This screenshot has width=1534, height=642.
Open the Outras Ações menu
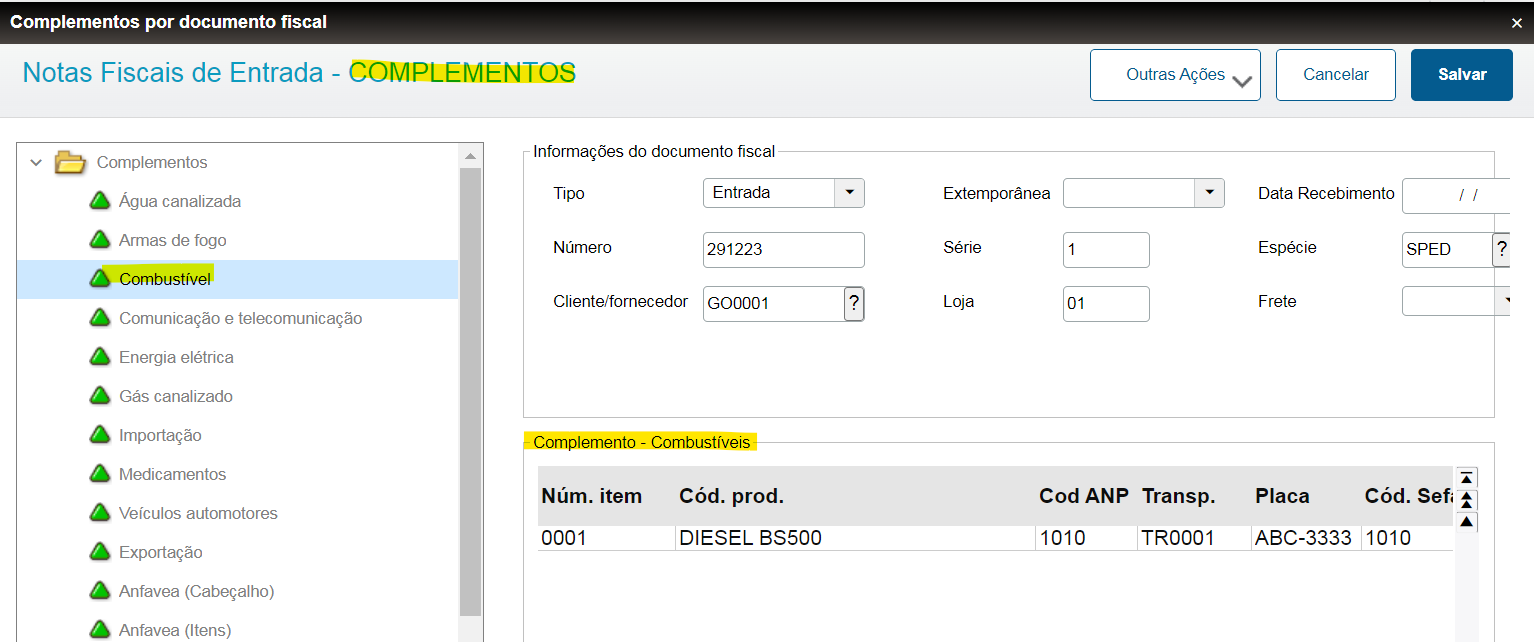pyautogui.click(x=1175, y=74)
